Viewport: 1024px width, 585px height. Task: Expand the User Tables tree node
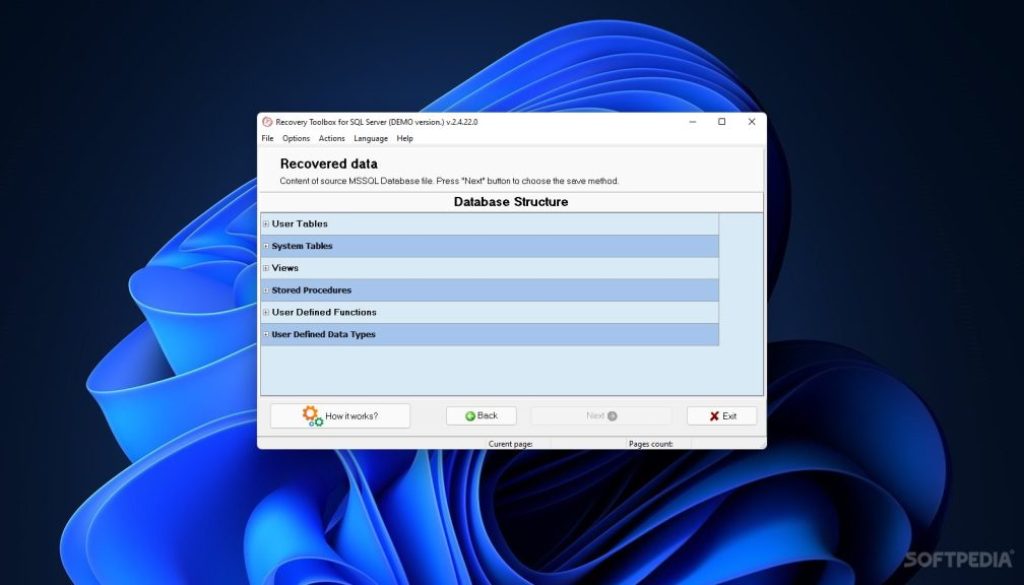(266, 224)
